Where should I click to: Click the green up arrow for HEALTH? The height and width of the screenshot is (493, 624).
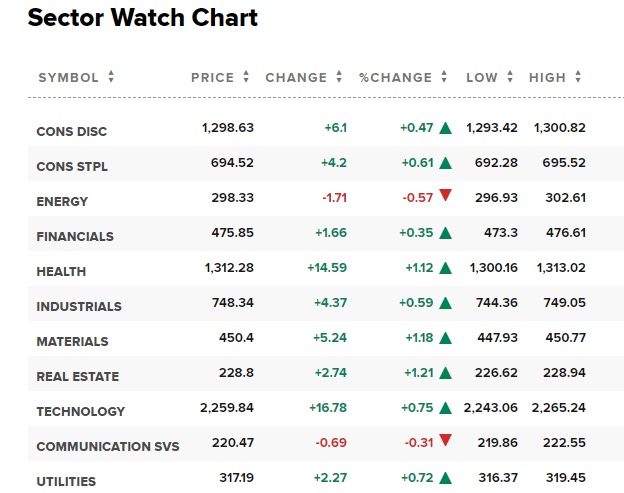[445, 270]
